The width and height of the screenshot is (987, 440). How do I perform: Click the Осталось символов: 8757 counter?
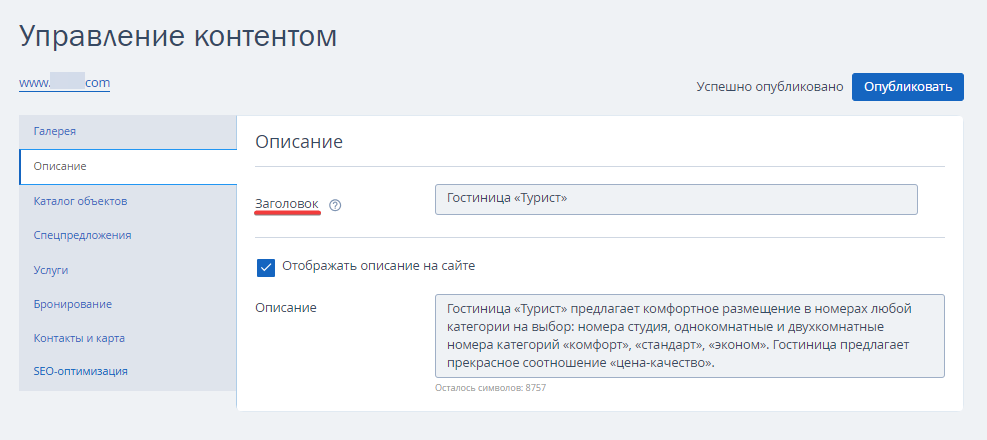point(490,388)
